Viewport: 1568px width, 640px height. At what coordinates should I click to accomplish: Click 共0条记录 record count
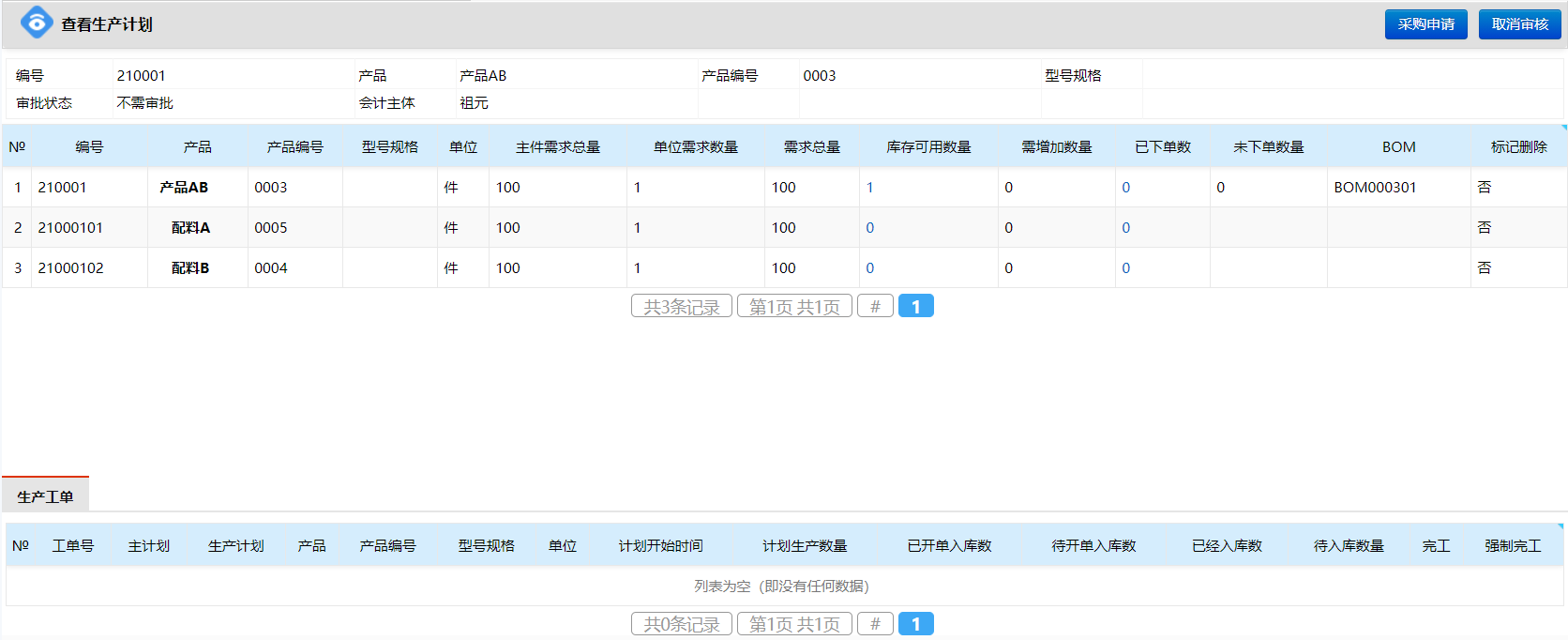tap(682, 623)
